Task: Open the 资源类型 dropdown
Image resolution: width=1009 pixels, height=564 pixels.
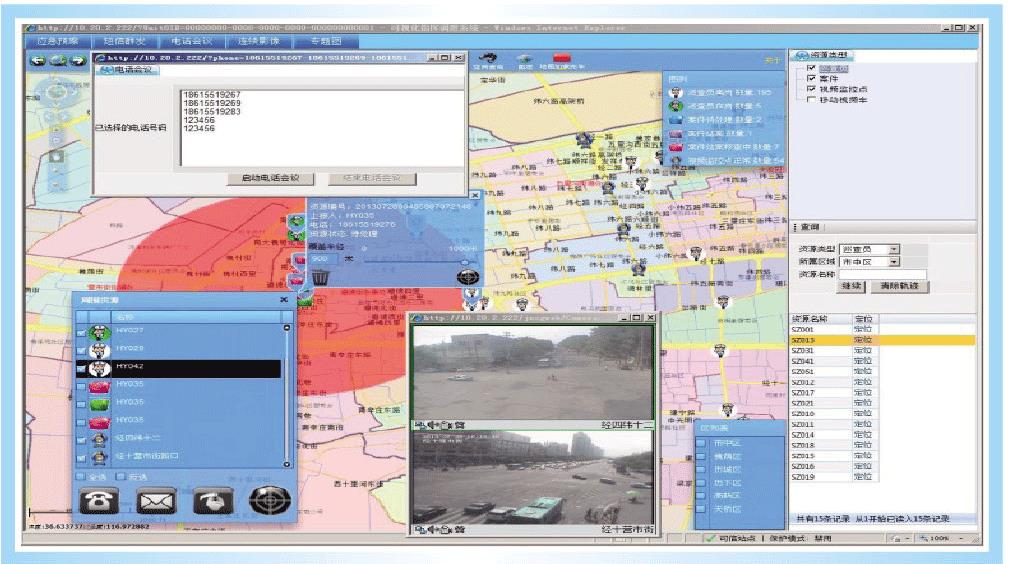Action: [x=869, y=249]
